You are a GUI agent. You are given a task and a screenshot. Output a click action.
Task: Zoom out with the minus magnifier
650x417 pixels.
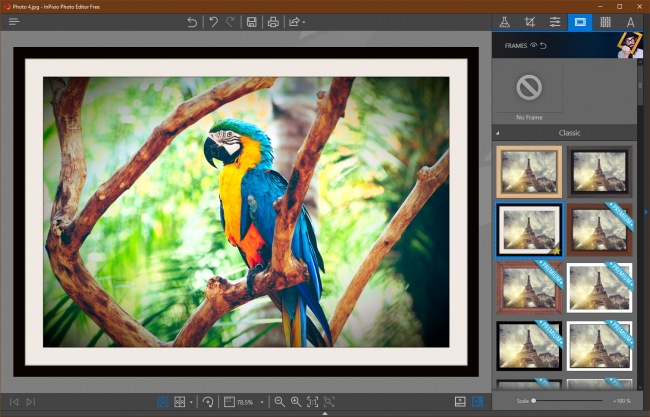(279, 402)
